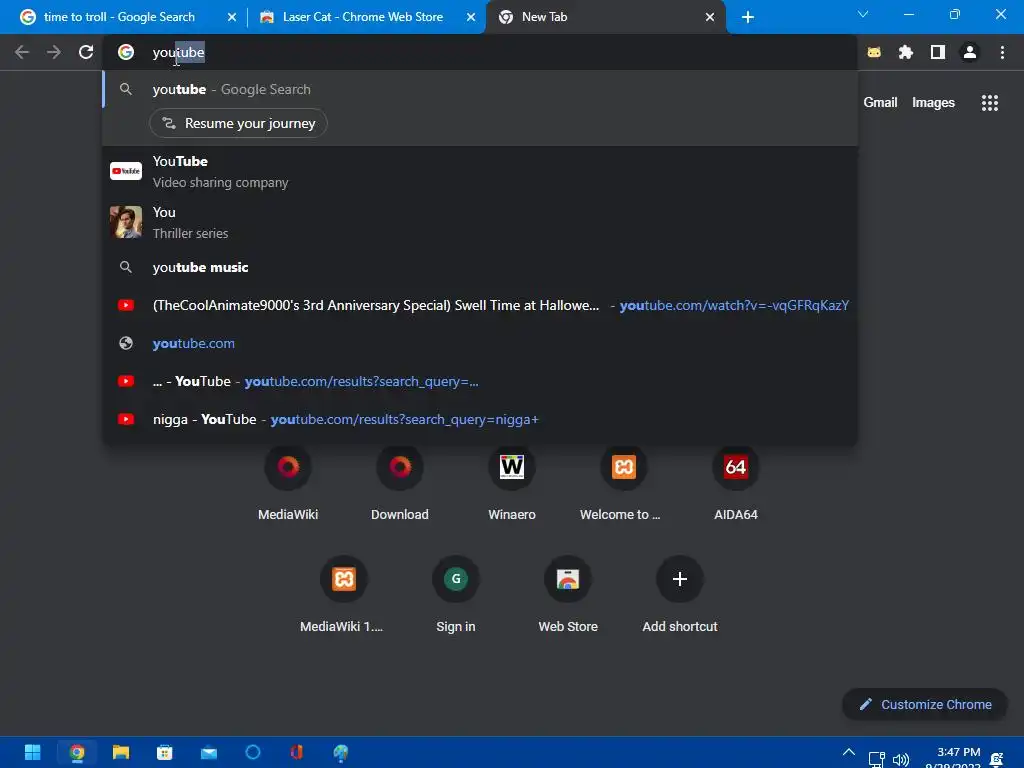
Task: Select 'You Thriller series' suggestion
Action: 480,222
